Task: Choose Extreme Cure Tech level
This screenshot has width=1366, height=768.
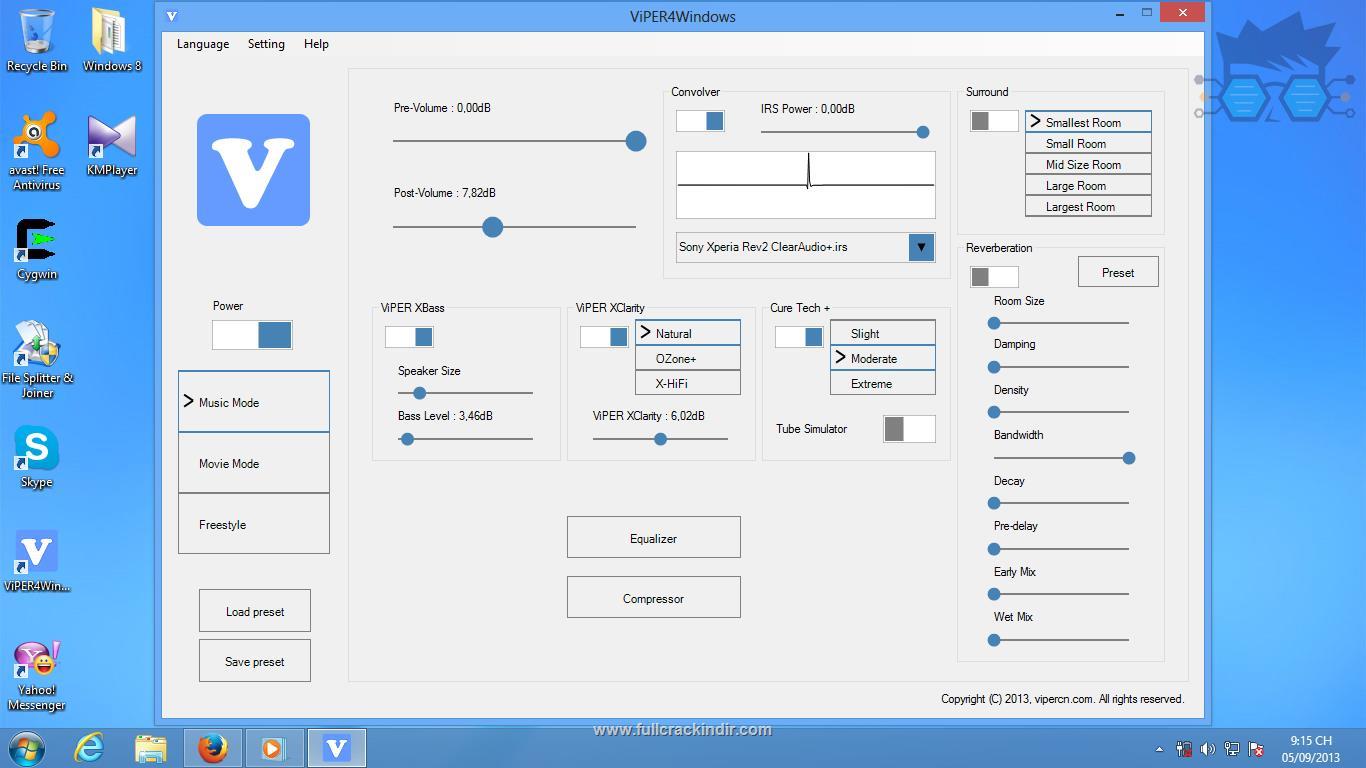Action: 883,383
